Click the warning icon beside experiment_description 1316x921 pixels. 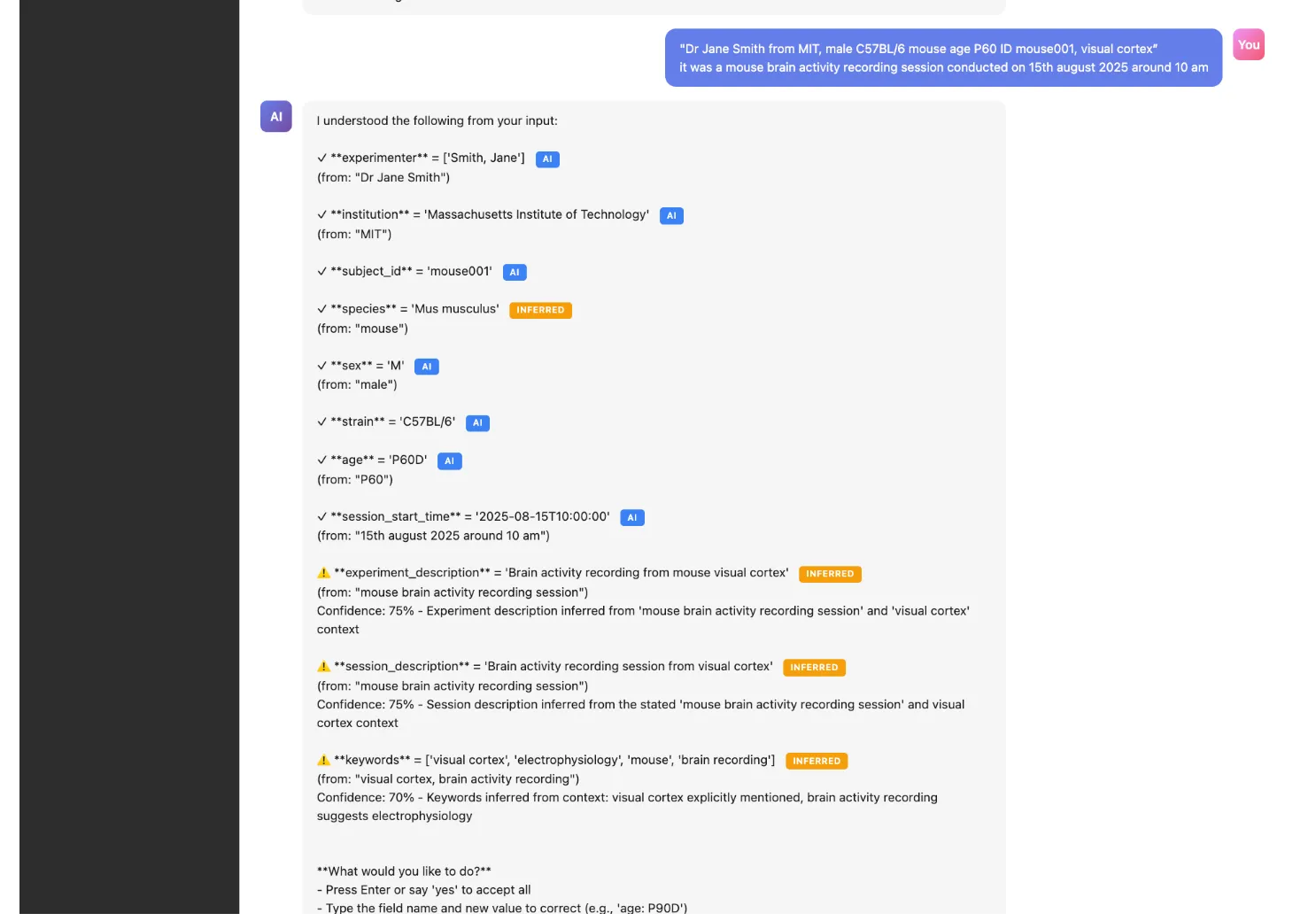point(323,573)
